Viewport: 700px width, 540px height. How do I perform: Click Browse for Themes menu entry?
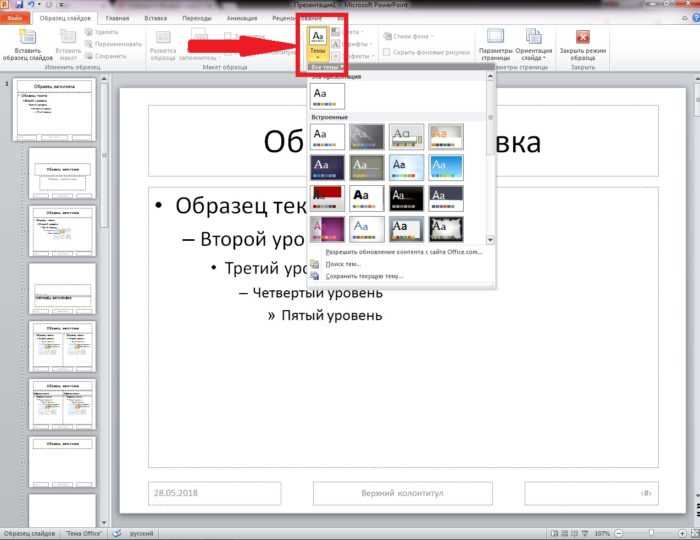tap(343, 264)
